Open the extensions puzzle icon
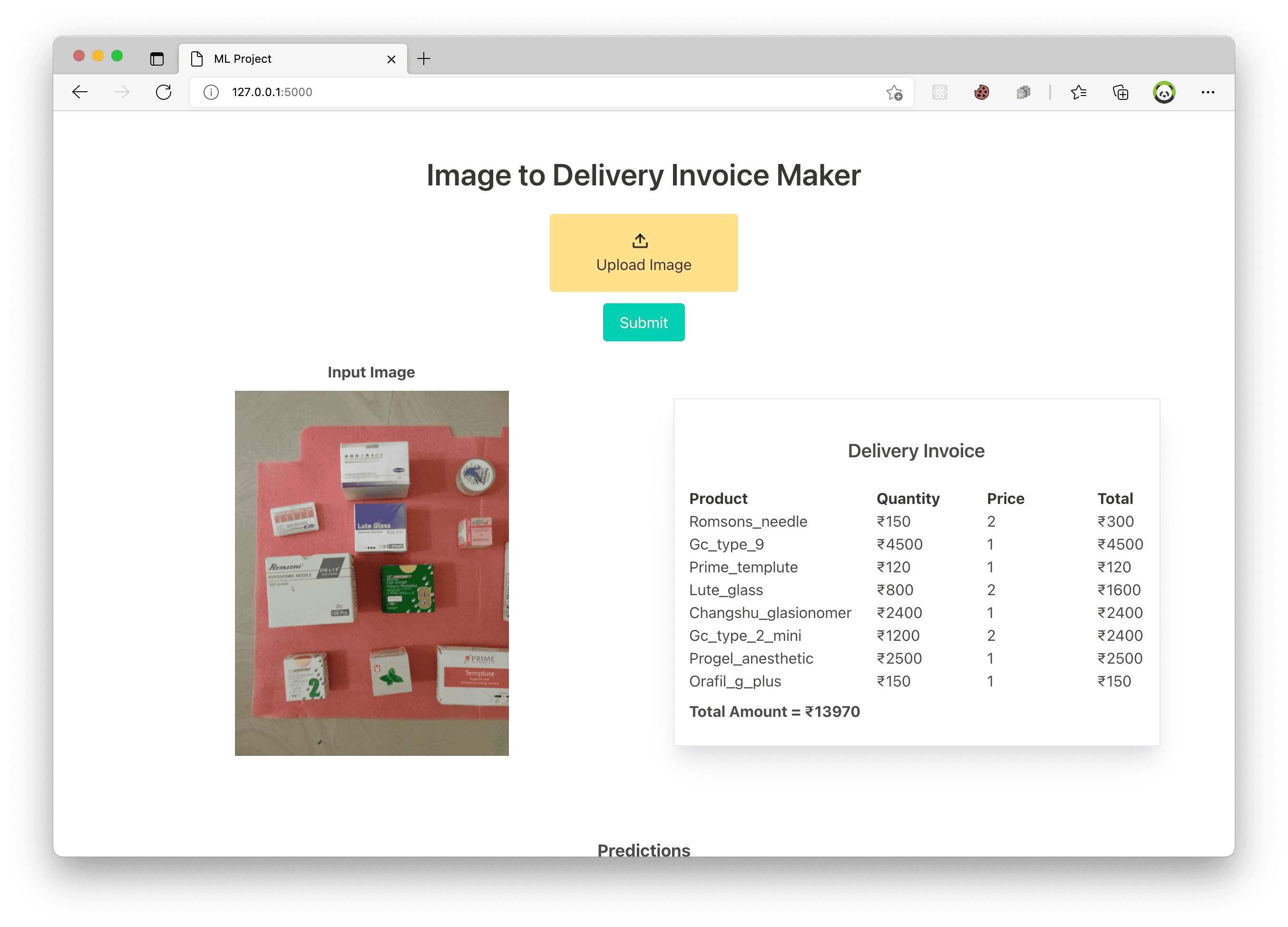 [1023, 92]
